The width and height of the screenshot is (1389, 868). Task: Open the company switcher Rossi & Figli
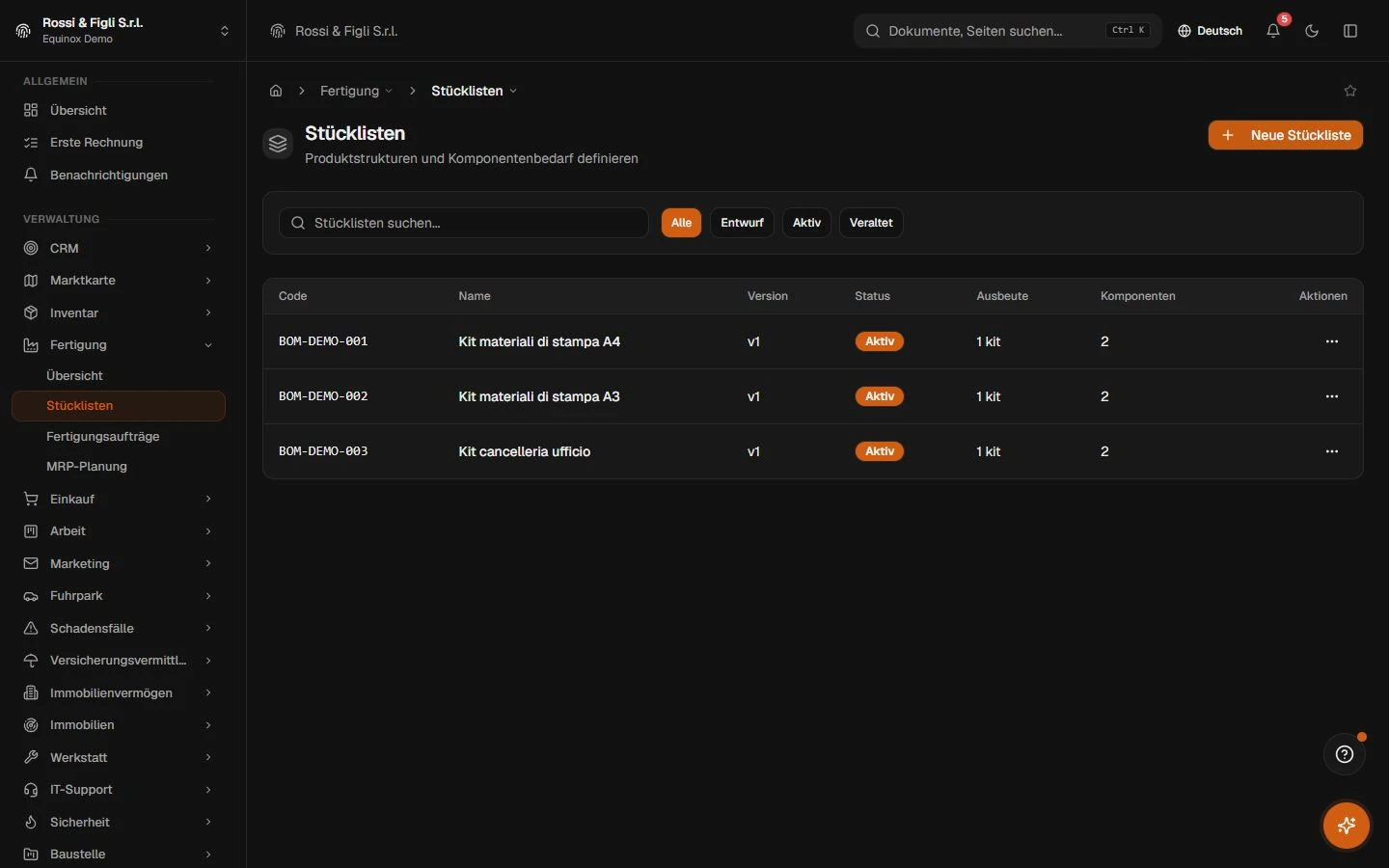point(123,31)
